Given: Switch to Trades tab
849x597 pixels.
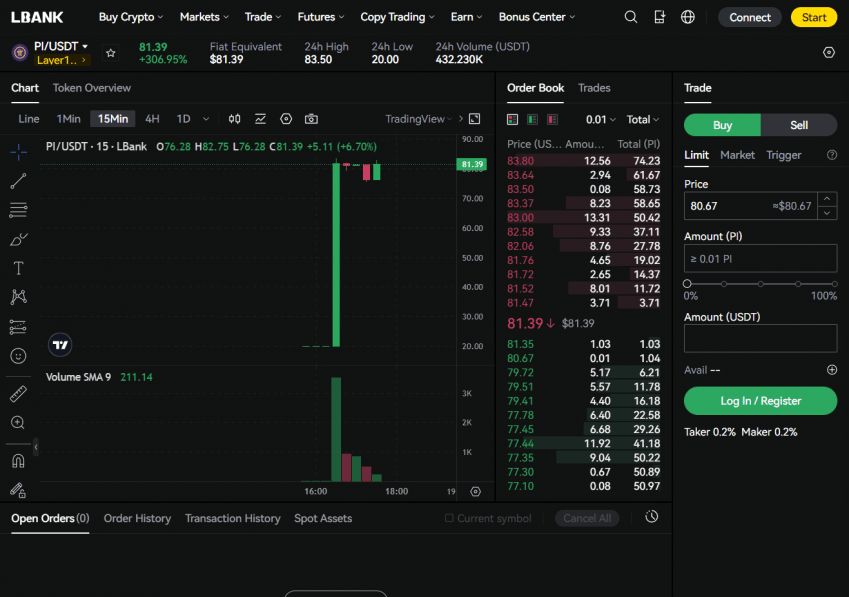Looking at the screenshot, I should 594,88.
